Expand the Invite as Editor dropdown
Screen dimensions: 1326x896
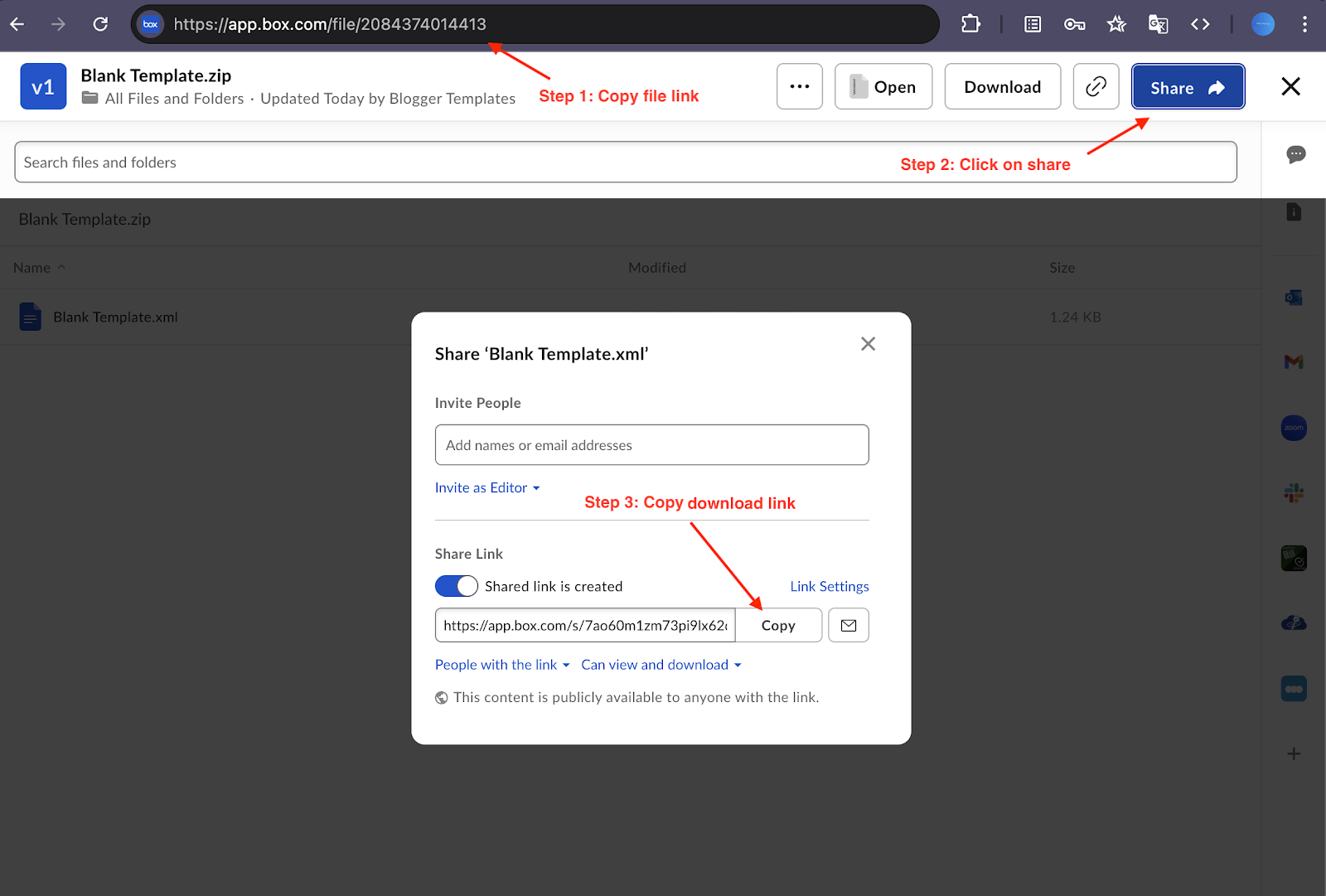pos(487,488)
